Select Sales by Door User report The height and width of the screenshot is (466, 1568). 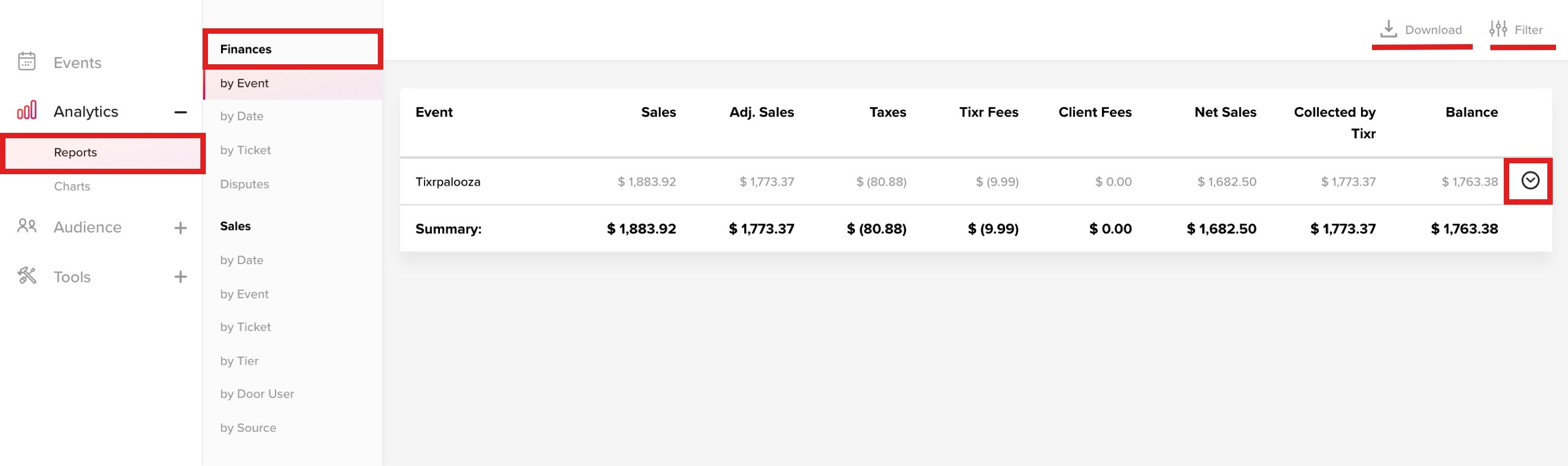click(x=257, y=394)
